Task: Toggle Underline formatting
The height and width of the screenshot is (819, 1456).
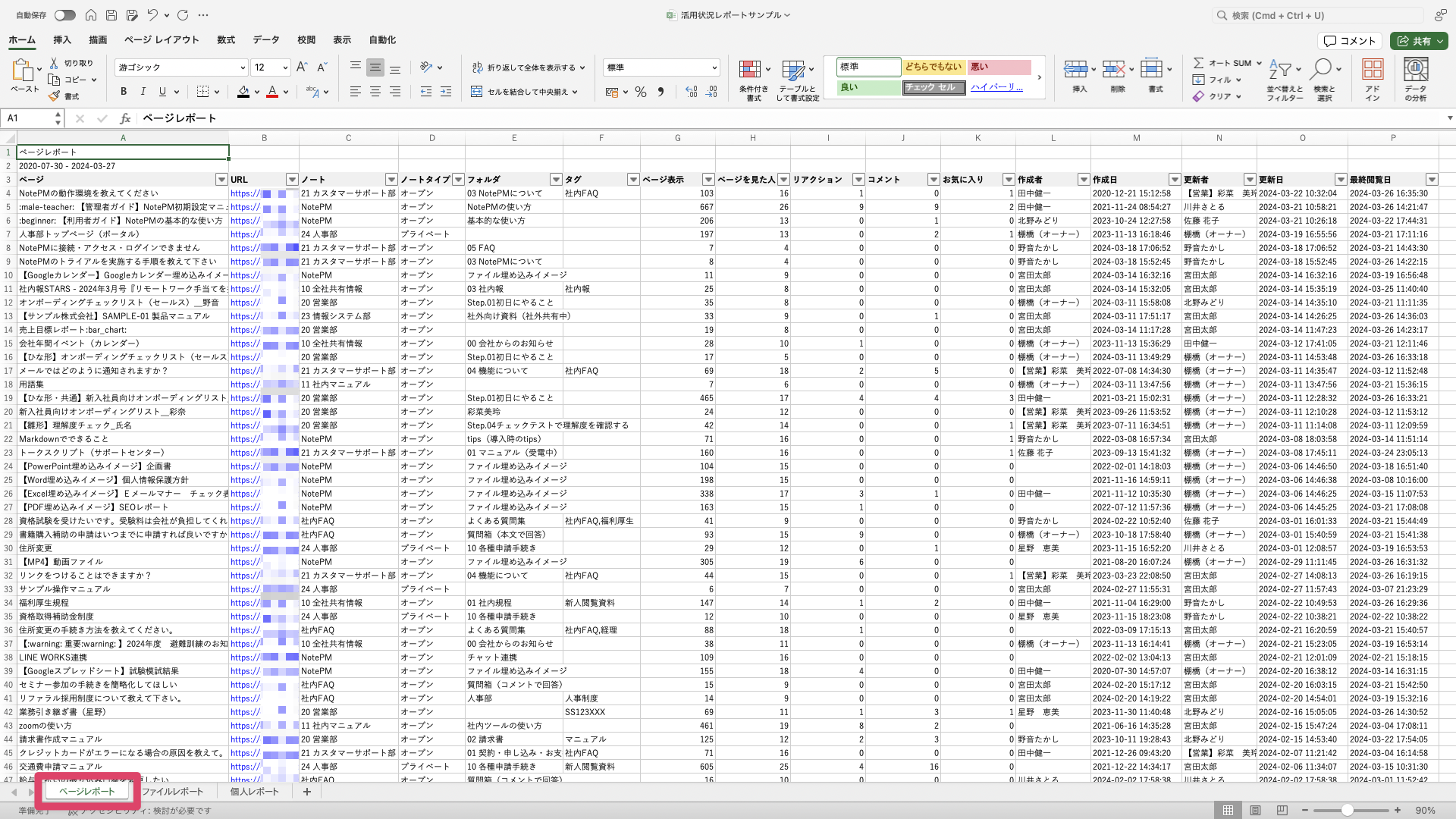Action: click(162, 92)
